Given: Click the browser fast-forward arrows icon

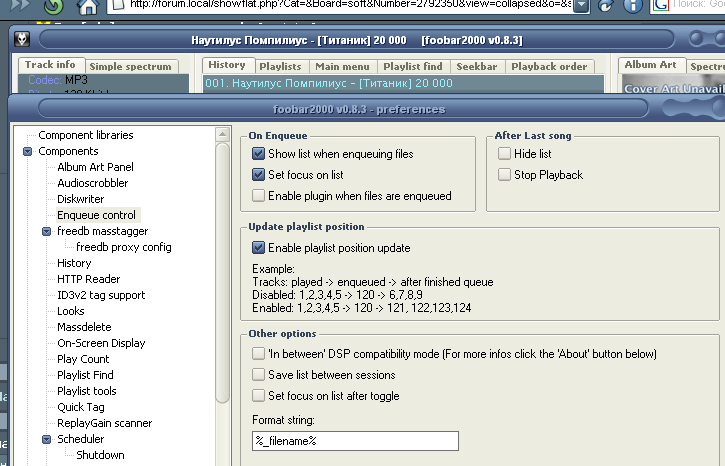Looking at the screenshot, I should tap(20, 5).
